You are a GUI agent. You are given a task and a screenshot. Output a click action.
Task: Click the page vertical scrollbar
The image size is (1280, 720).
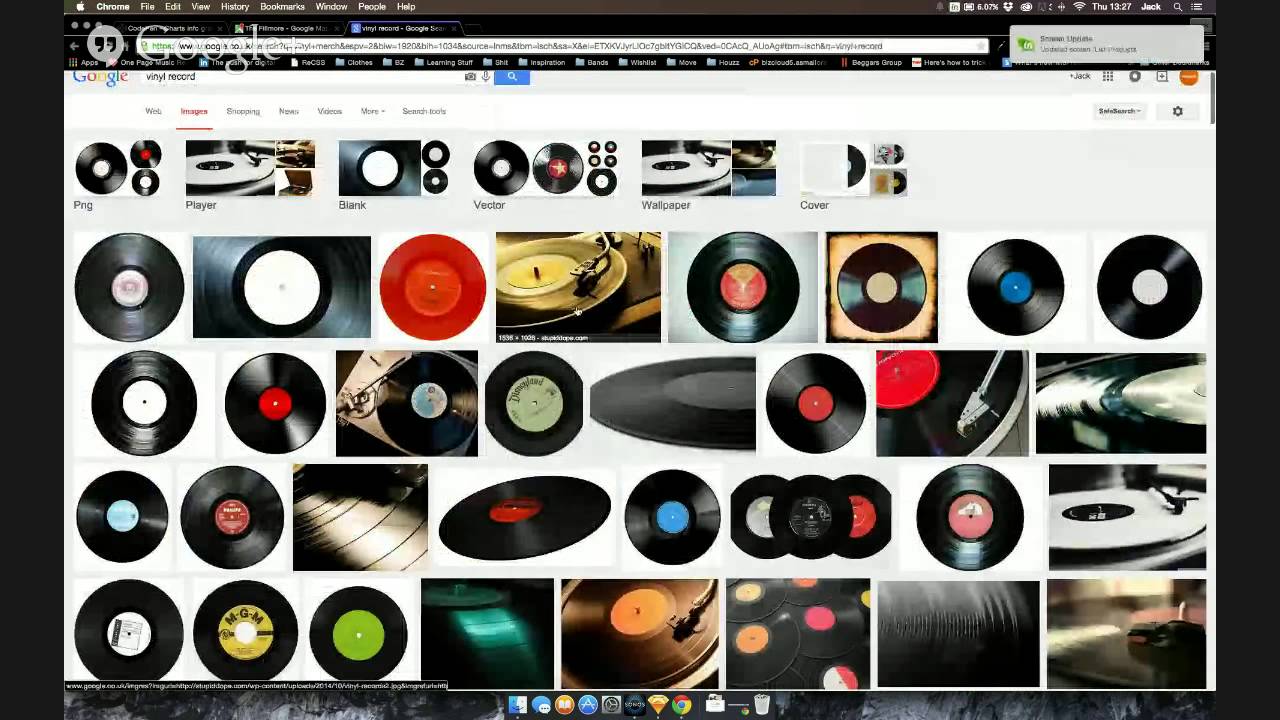(x=1212, y=100)
